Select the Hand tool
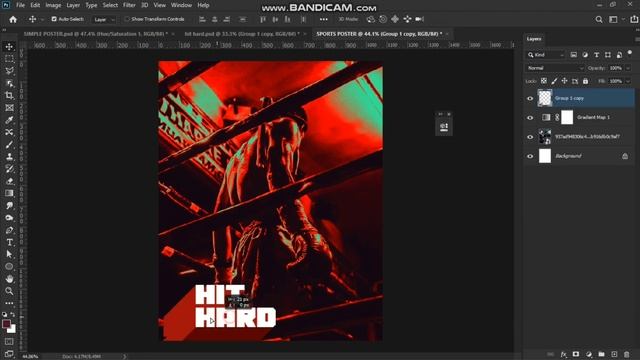 (x=9, y=279)
